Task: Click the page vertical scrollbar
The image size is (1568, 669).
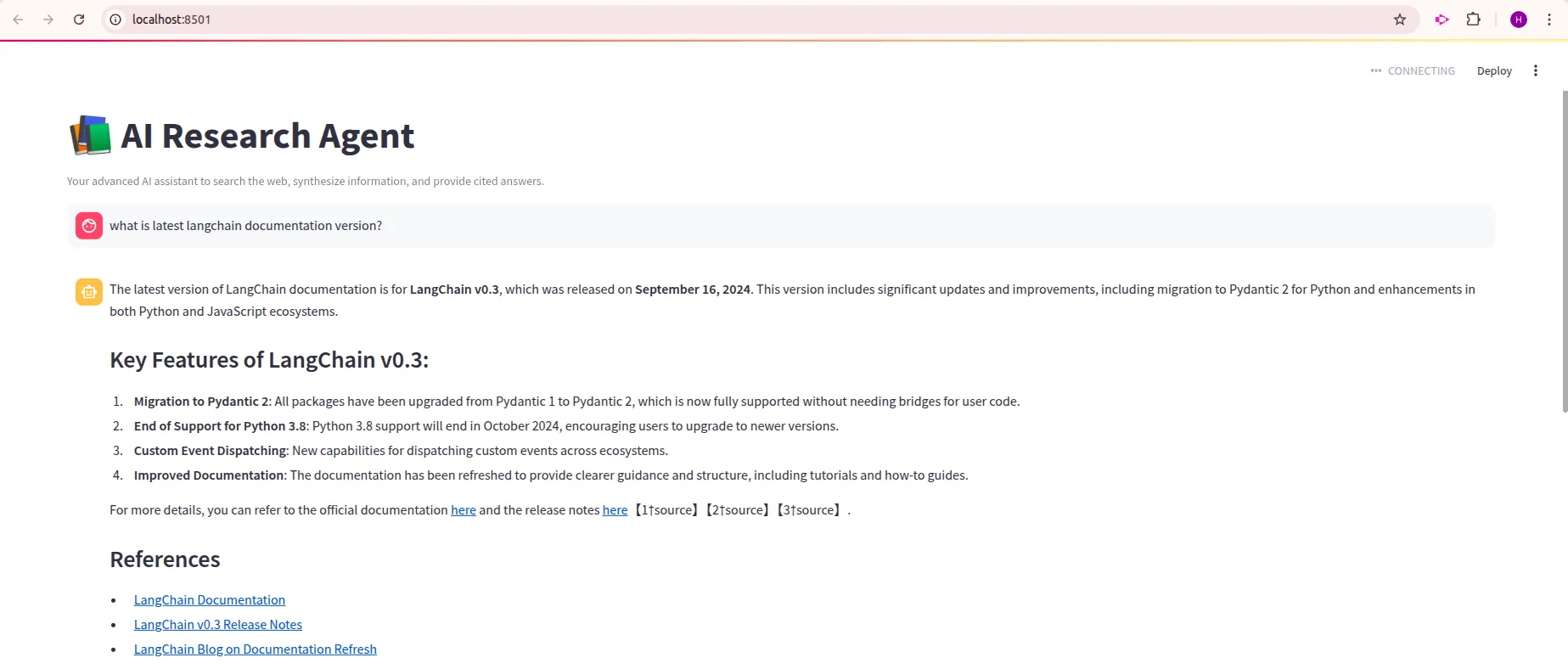Action: [1564, 255]
